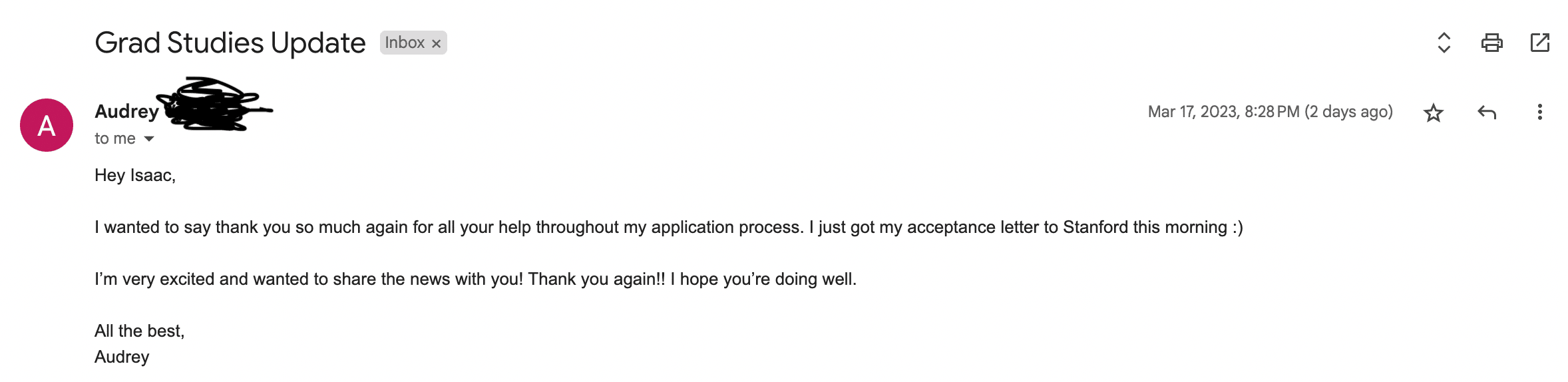1568x382 pixels.
Task: Click the sender name Audrey
Action: [126, 111]
